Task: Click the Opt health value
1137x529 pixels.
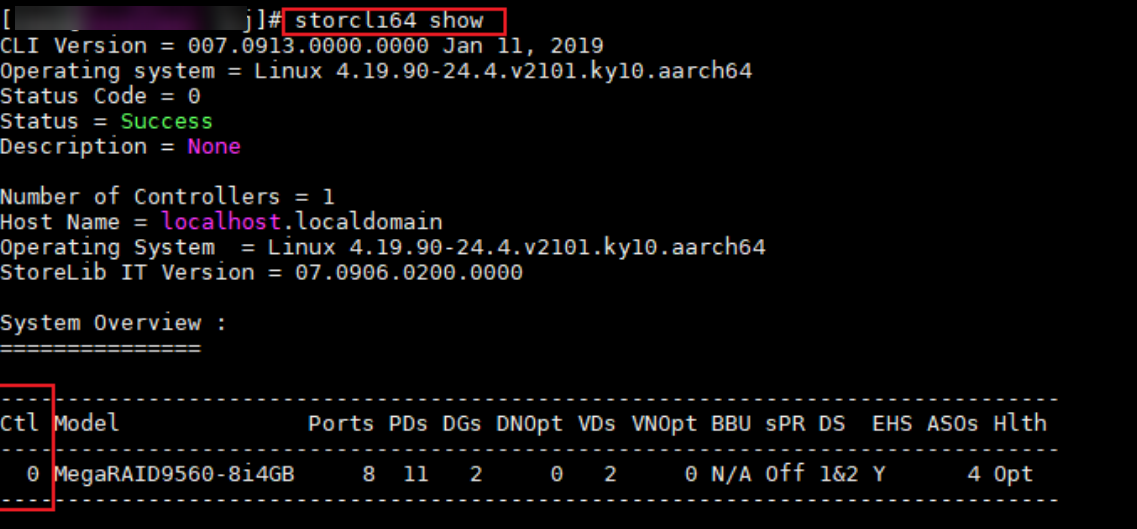Action: tap(1012, 474)
